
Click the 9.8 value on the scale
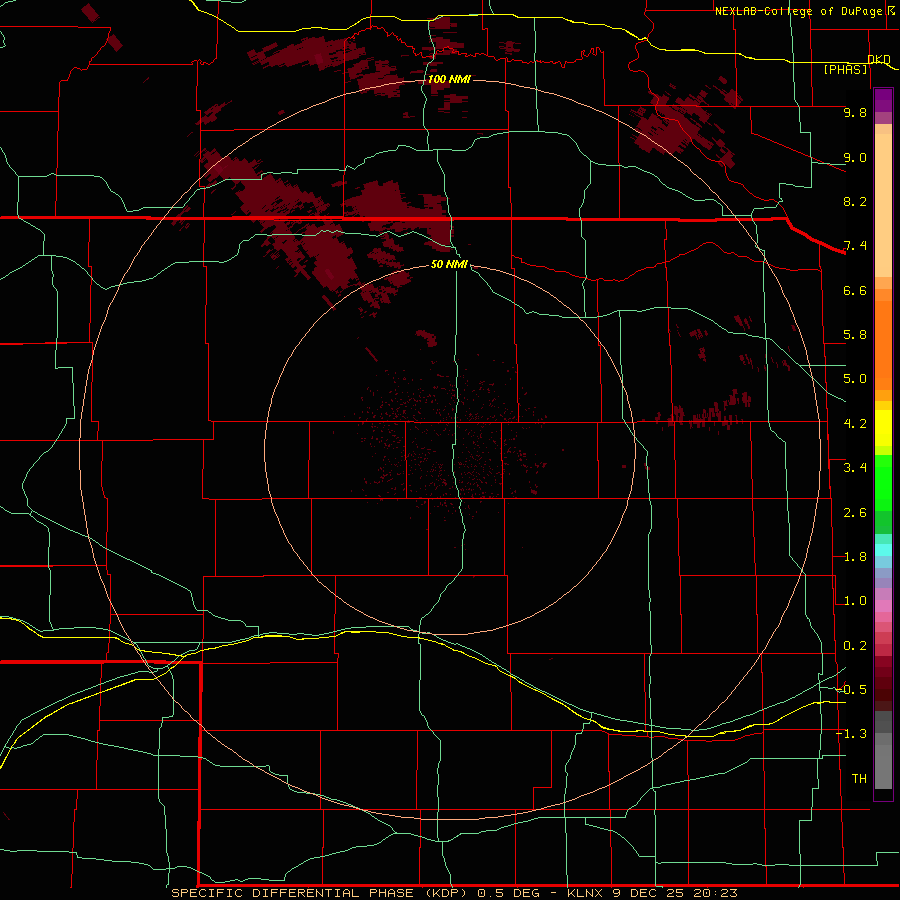point(855,112)
